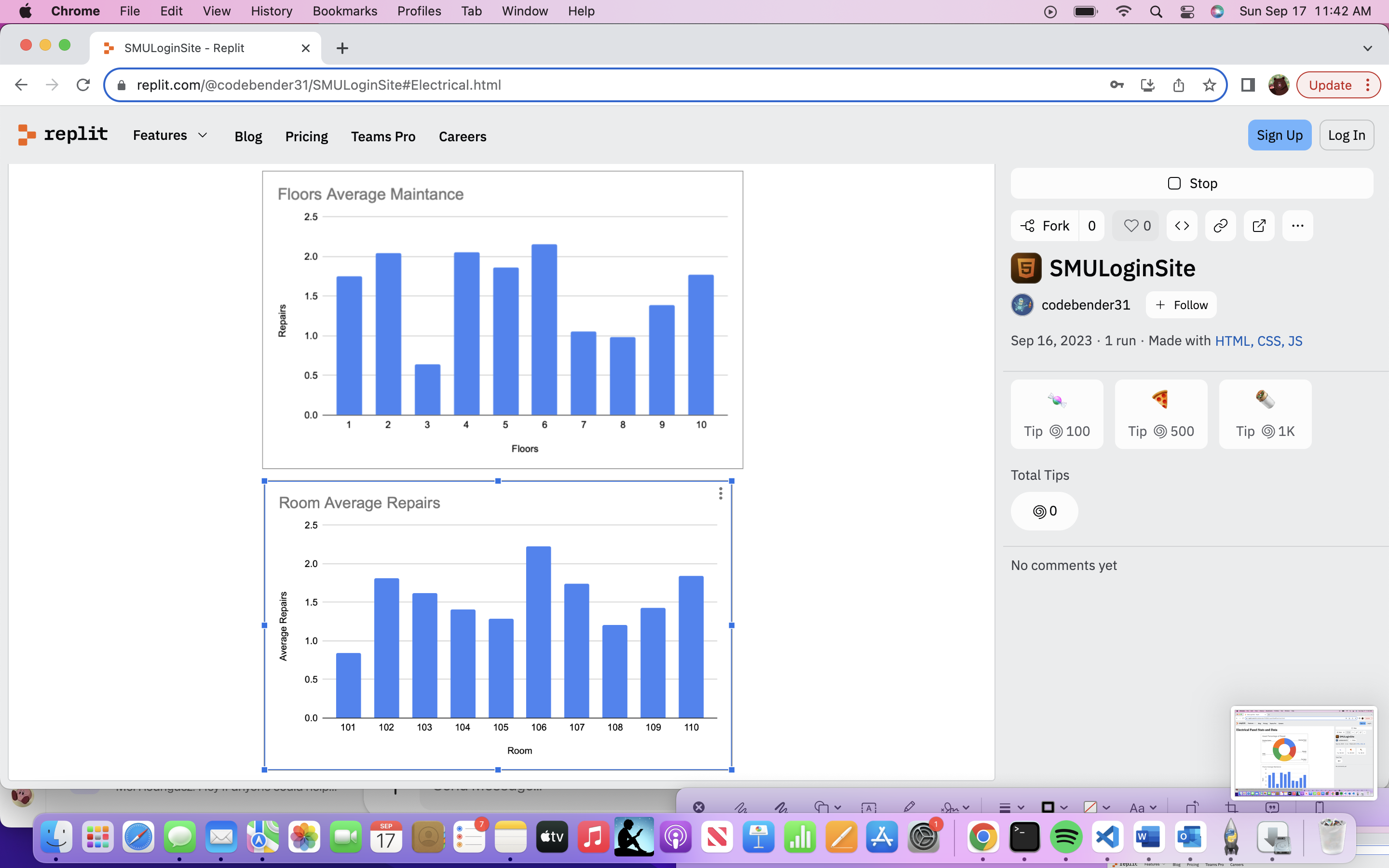1389x868 pixels.
Task: Click the screenshot preview thumbnail
Action: point(1303,752)
